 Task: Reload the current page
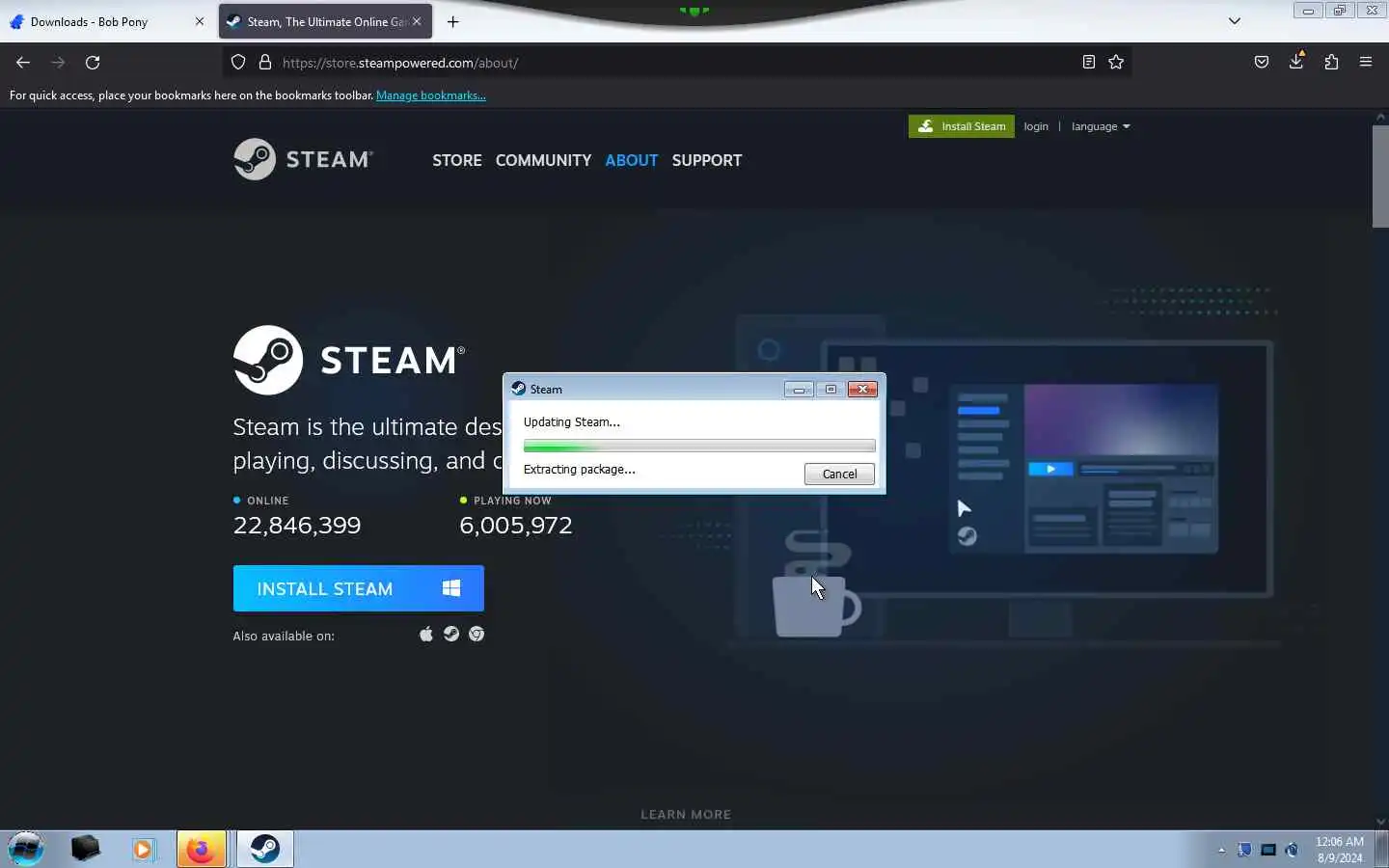tap(93, 63)
